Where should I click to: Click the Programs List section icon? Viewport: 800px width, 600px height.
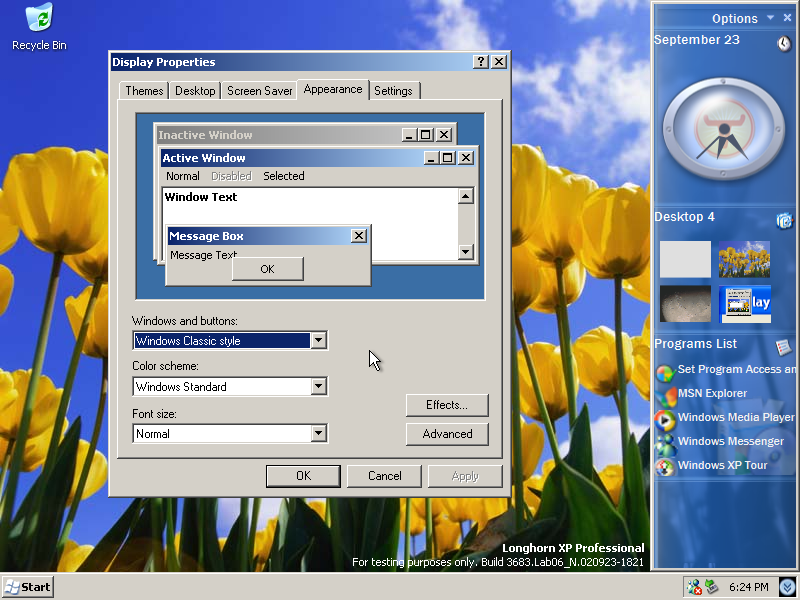pos(784,346)
